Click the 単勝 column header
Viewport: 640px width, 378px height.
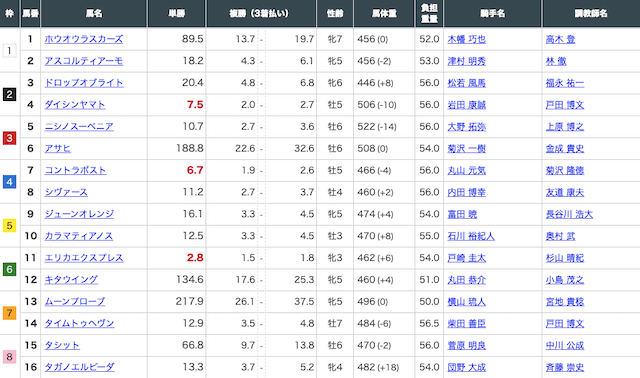[x=177, y=13]
